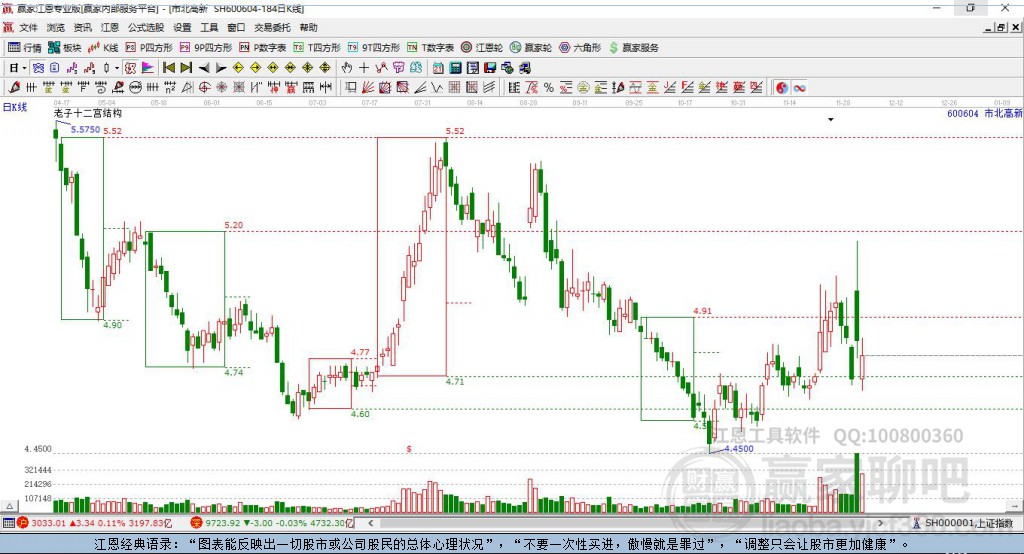
Task: Open the P数字表 tool
Action: 263,48
